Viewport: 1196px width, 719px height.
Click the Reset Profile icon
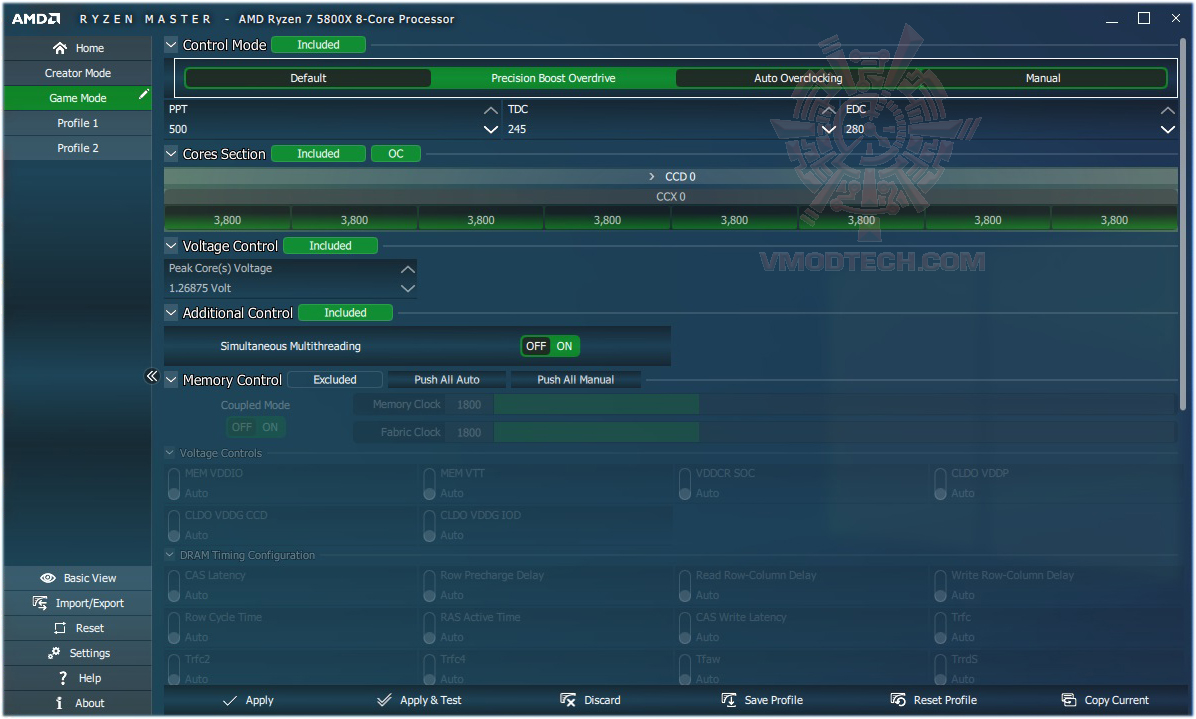click(x=899, y=700)
